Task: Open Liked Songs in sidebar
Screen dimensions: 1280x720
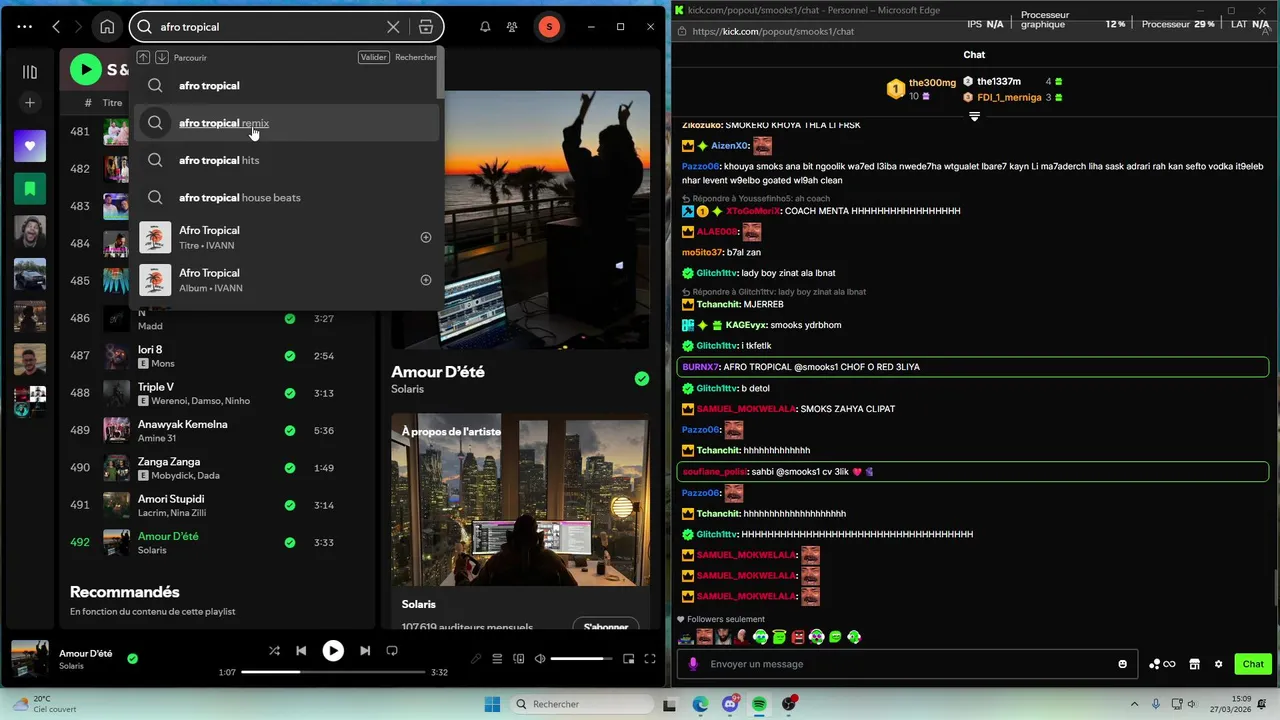Action: (30, 146)
